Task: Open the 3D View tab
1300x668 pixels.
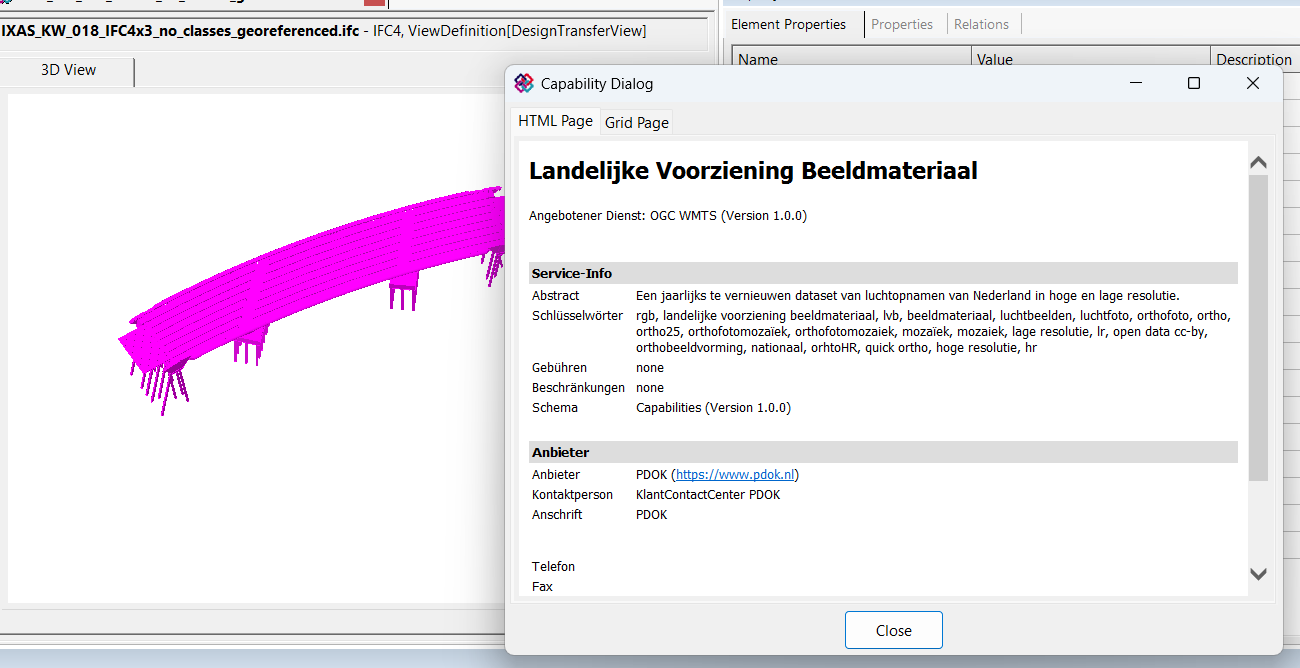Action: 68,70
